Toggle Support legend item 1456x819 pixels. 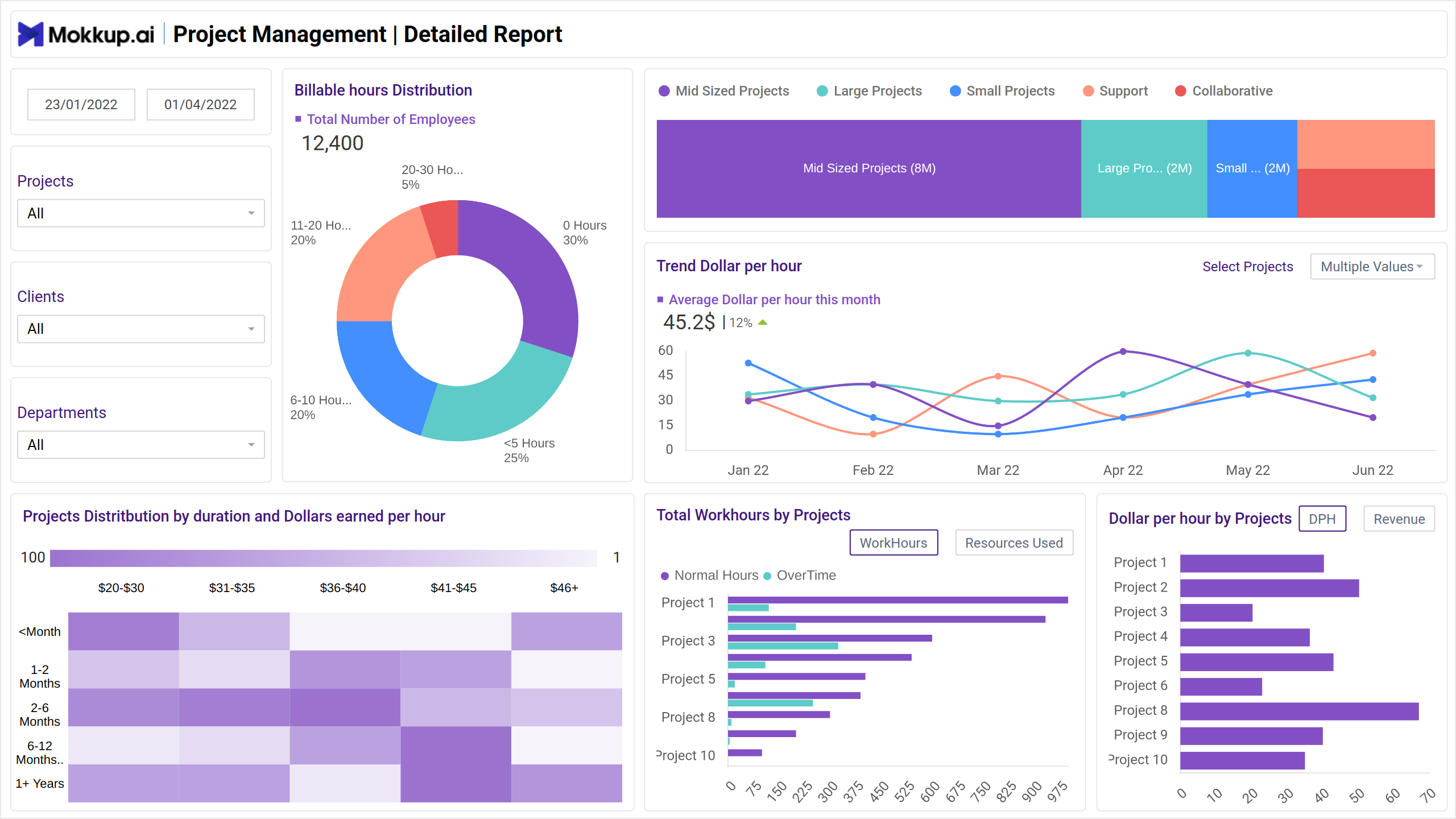click(x=1115, y=91)
